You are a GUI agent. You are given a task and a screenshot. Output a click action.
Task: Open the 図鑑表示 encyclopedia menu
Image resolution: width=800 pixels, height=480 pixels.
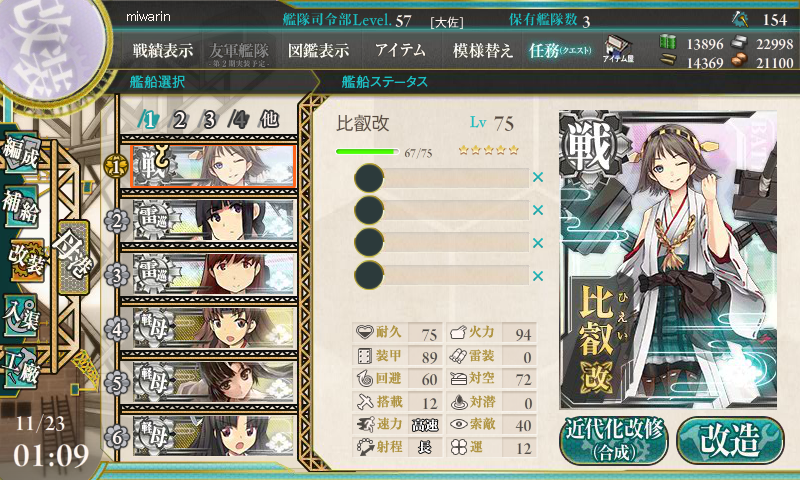318,50
